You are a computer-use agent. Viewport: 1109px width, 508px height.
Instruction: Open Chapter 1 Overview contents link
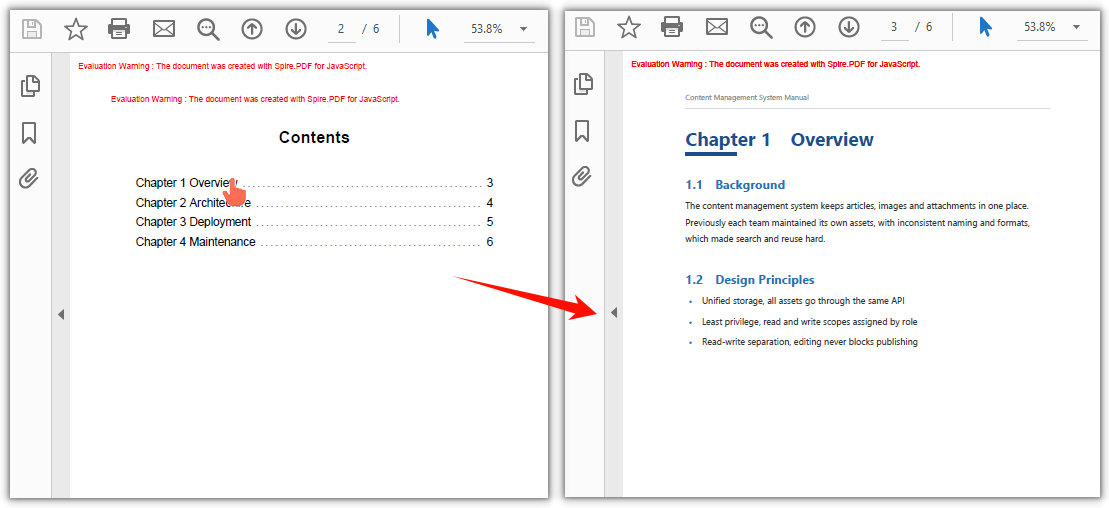[x=314, y=183]
